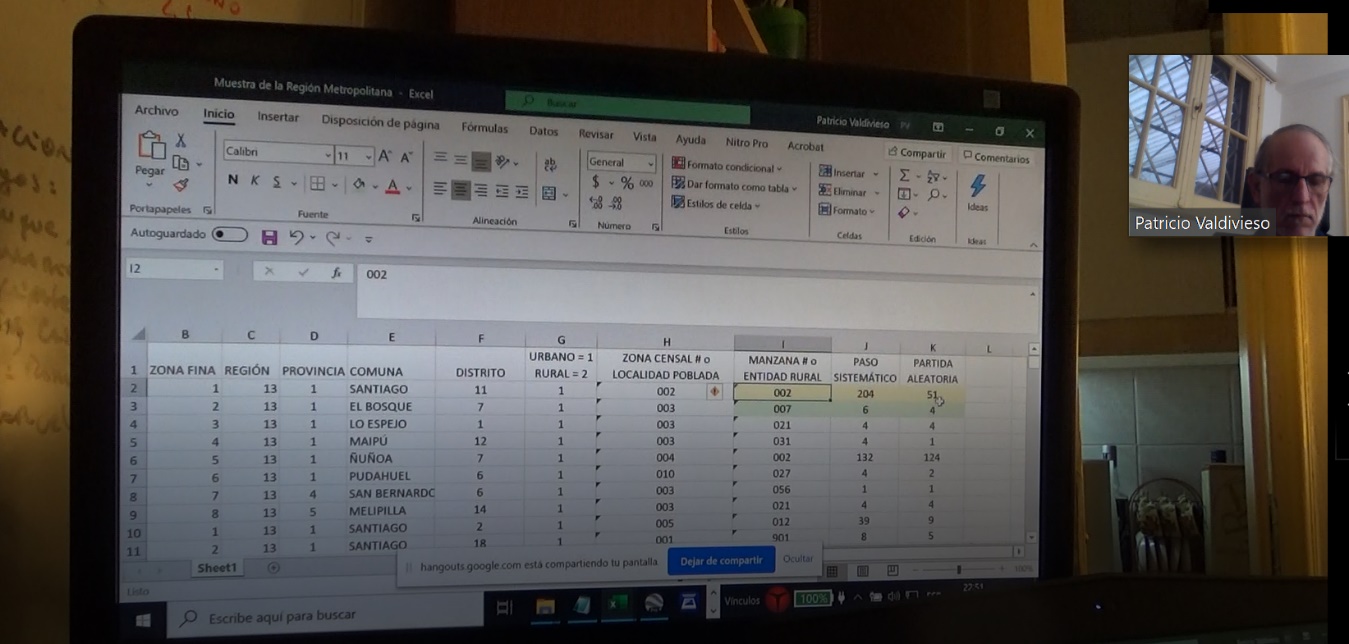Viewport: 1349px width, 644px height.
Task: Toggle the bottom align button
Action: pos(481,160)
